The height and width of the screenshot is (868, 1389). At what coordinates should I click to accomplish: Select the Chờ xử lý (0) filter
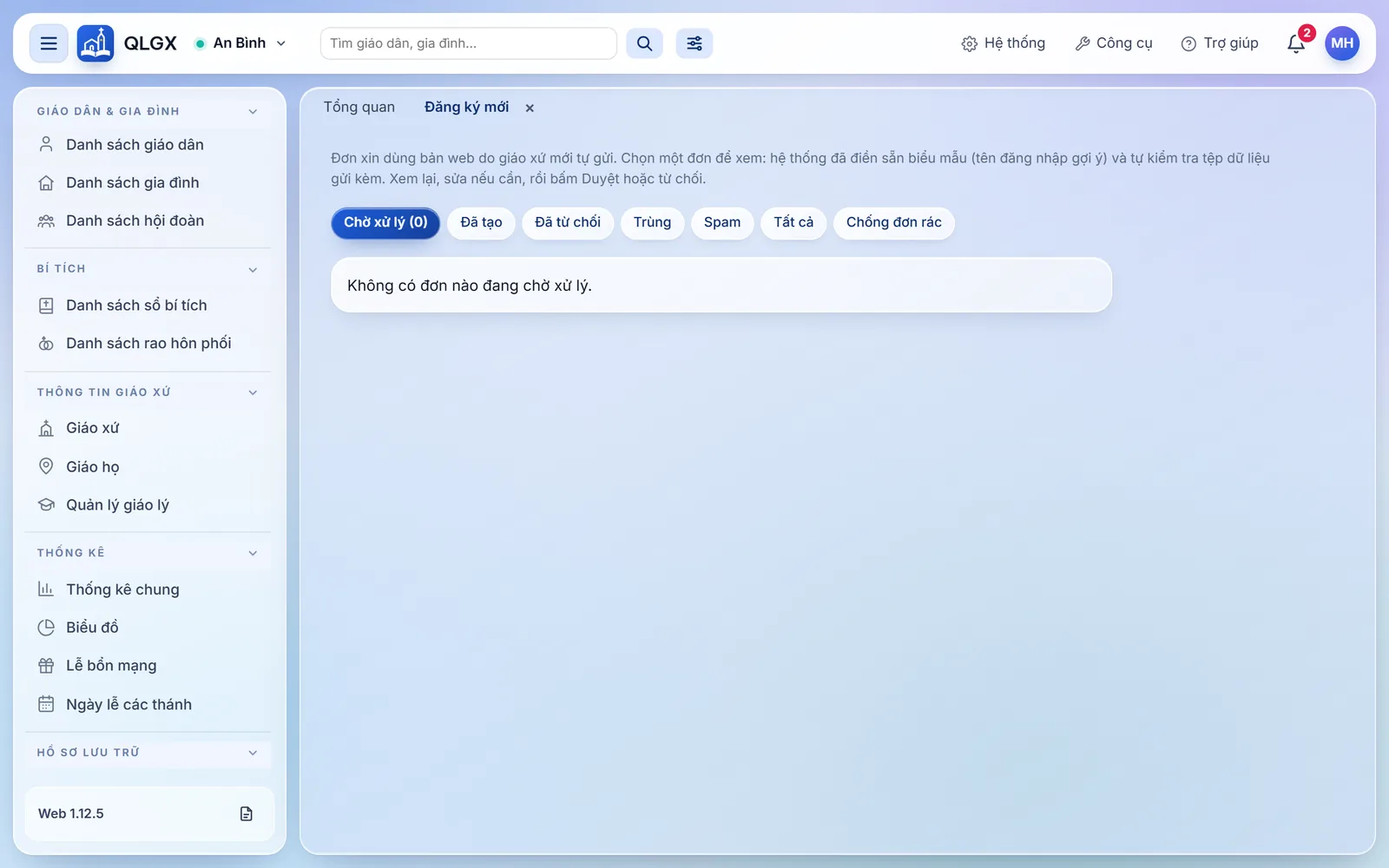(x=385, y=222)
